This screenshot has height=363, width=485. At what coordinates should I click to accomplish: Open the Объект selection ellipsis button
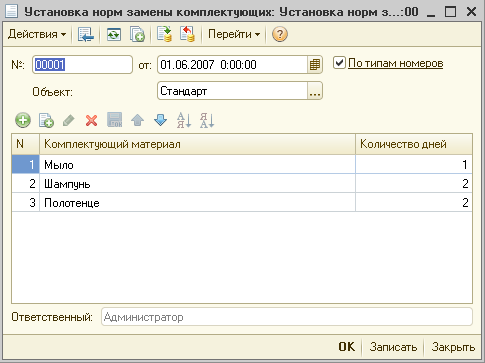click(315, 91)
